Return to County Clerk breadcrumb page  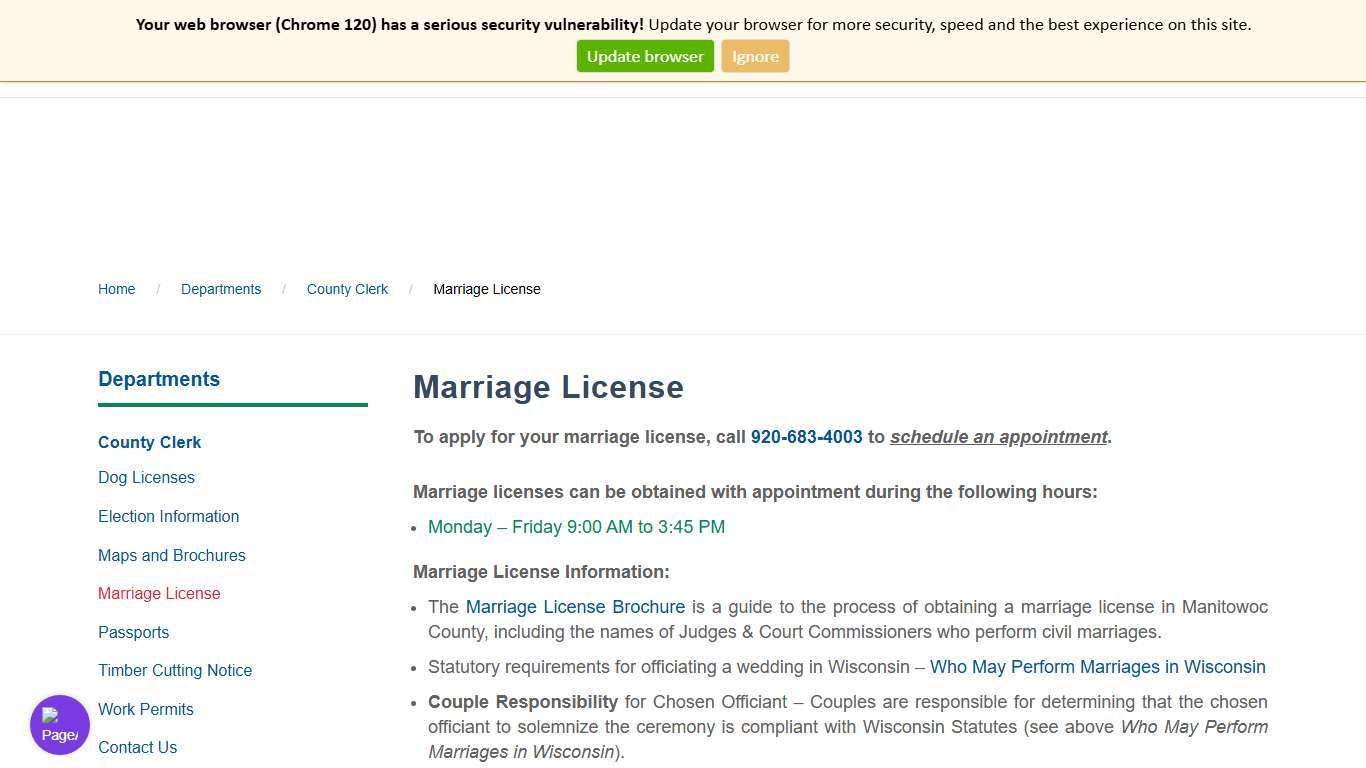point(347,289)
